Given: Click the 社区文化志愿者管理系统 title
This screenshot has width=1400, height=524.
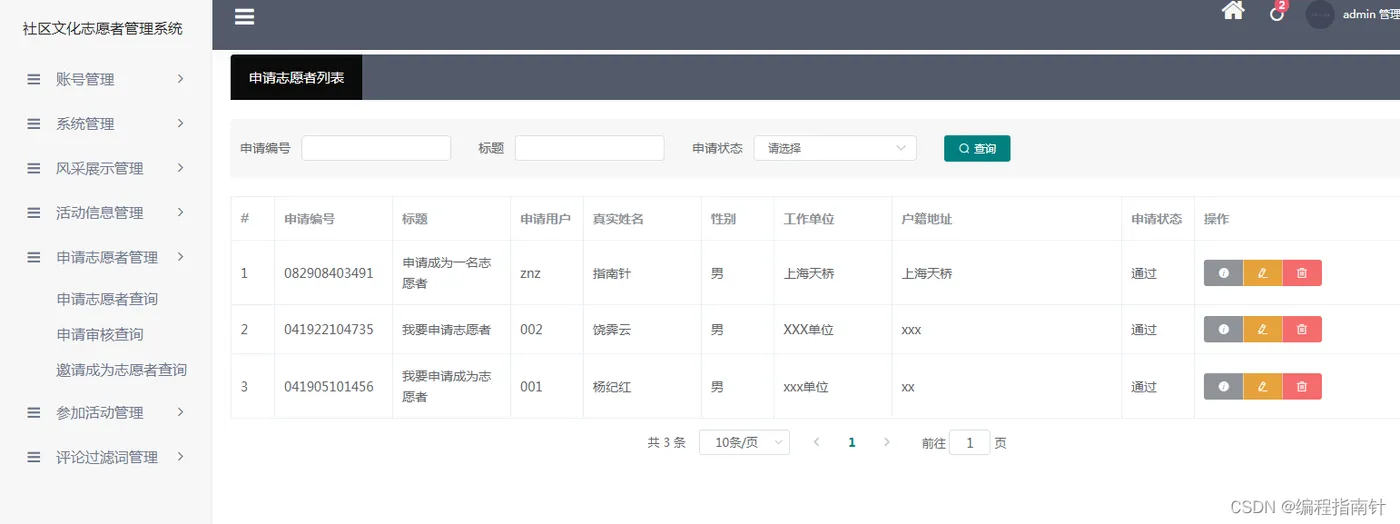Looking at the screenshot, I should coord(103,29).
